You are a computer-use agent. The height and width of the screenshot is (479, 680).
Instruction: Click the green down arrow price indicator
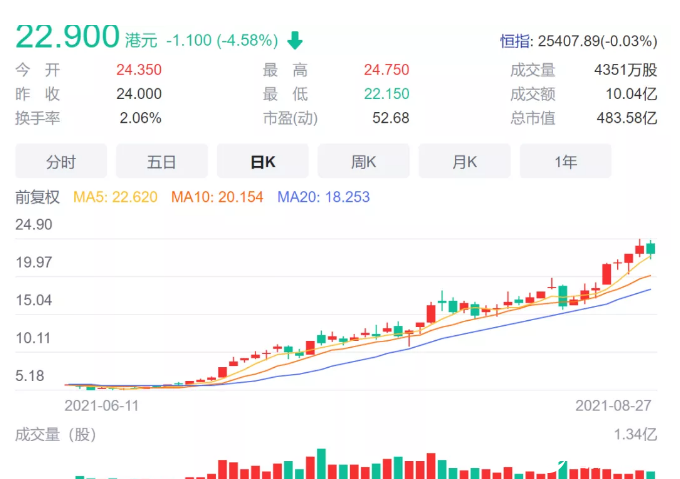pyautogui.click(x=295, y=40)
